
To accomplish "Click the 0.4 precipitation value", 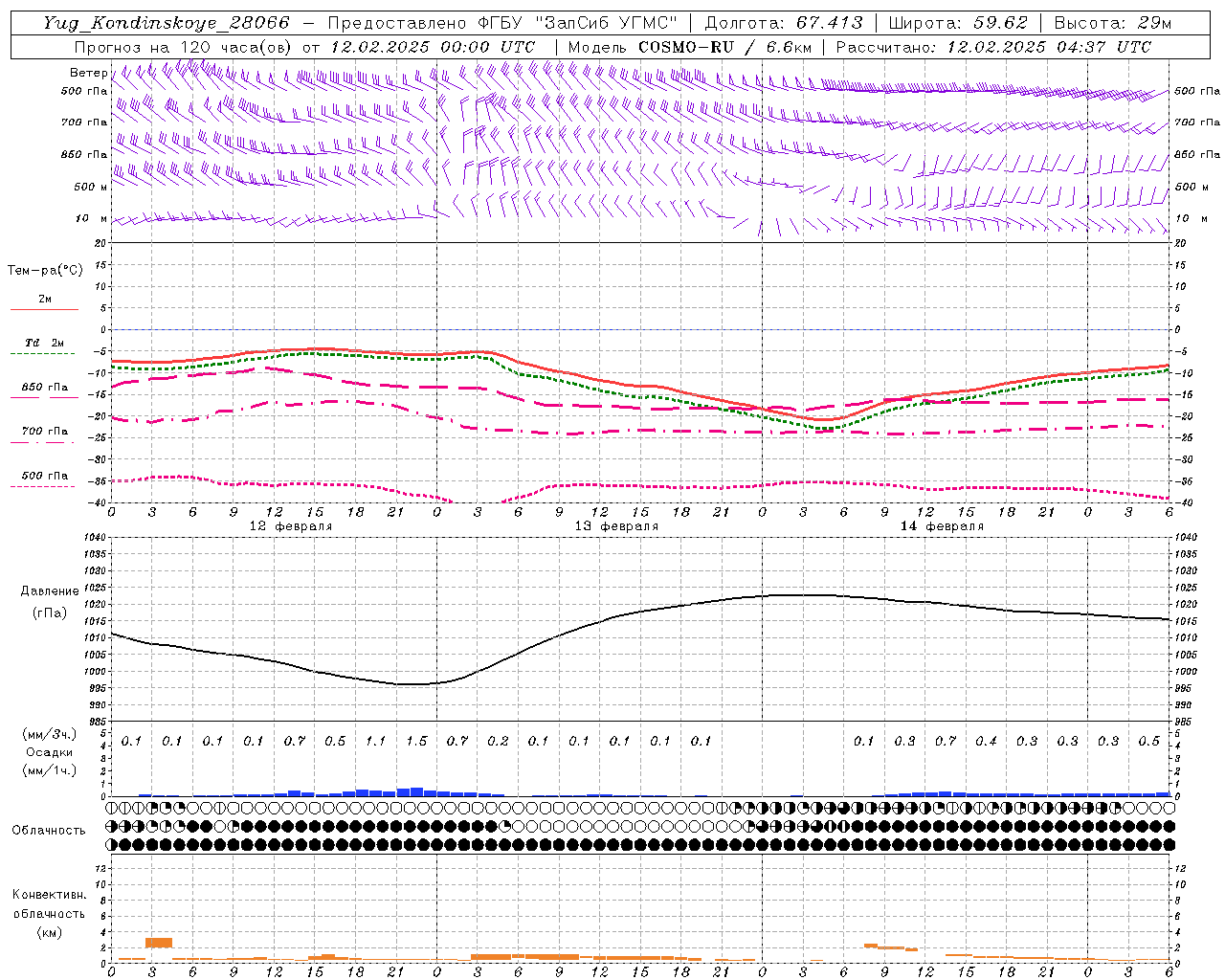I will click(x=986, y=741).
